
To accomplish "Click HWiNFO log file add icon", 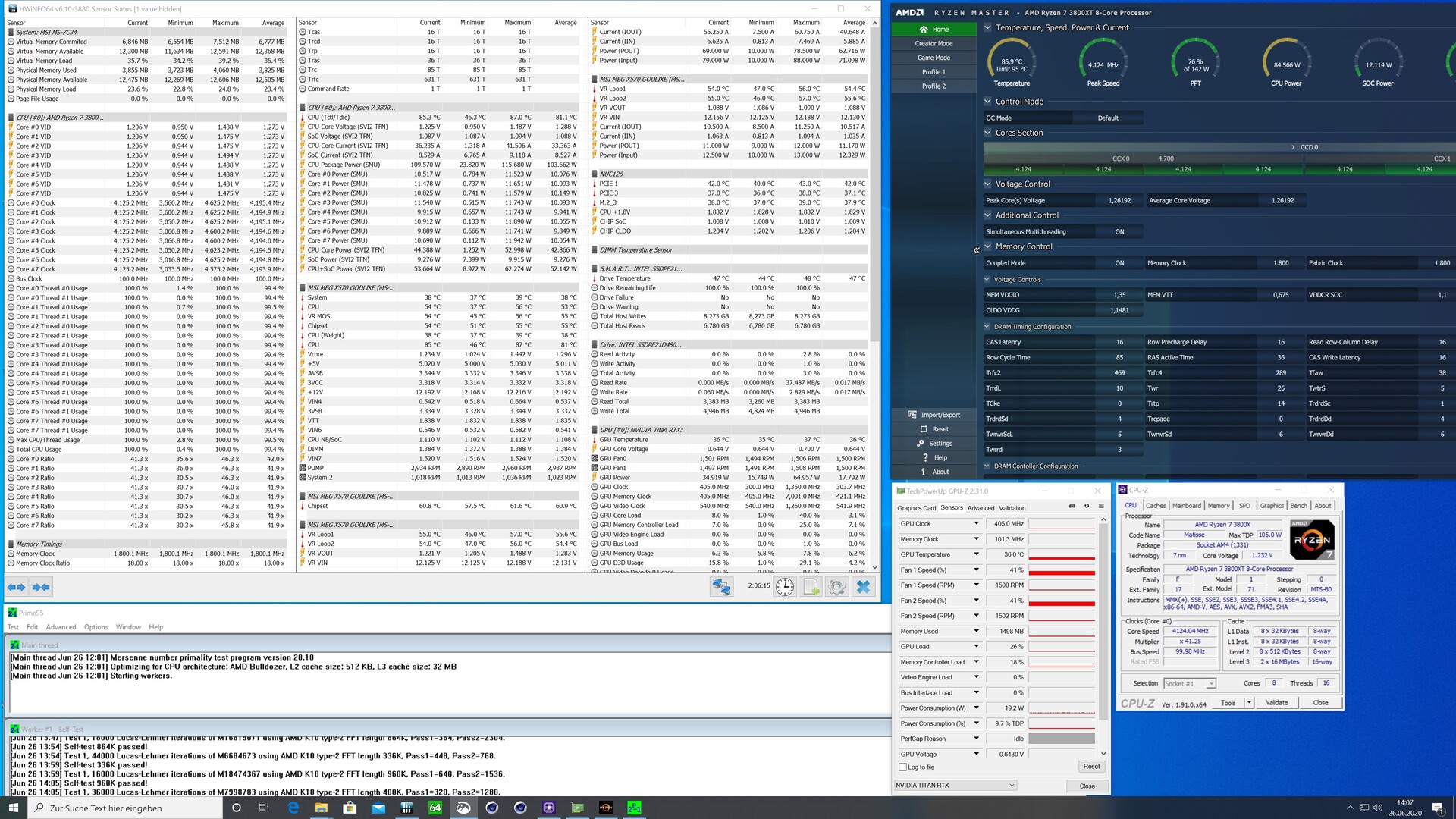I will point(811,587).
